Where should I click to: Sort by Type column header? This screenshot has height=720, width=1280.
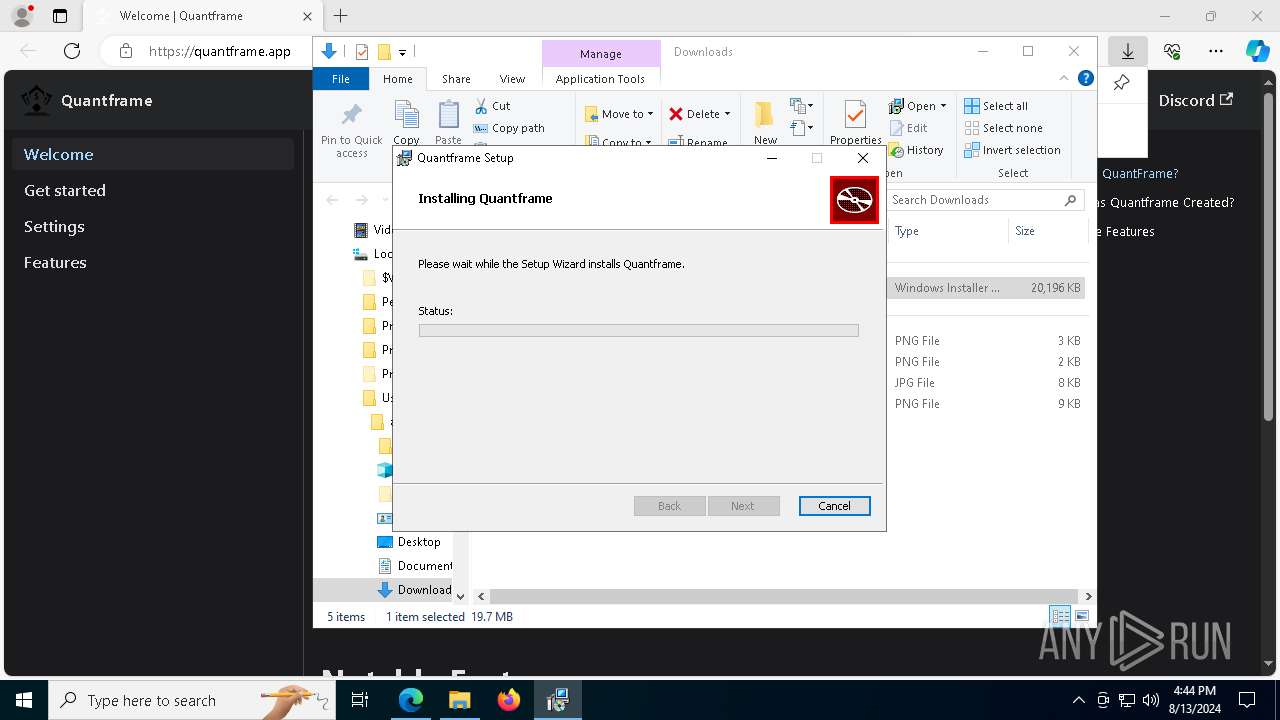pos(907,231)
